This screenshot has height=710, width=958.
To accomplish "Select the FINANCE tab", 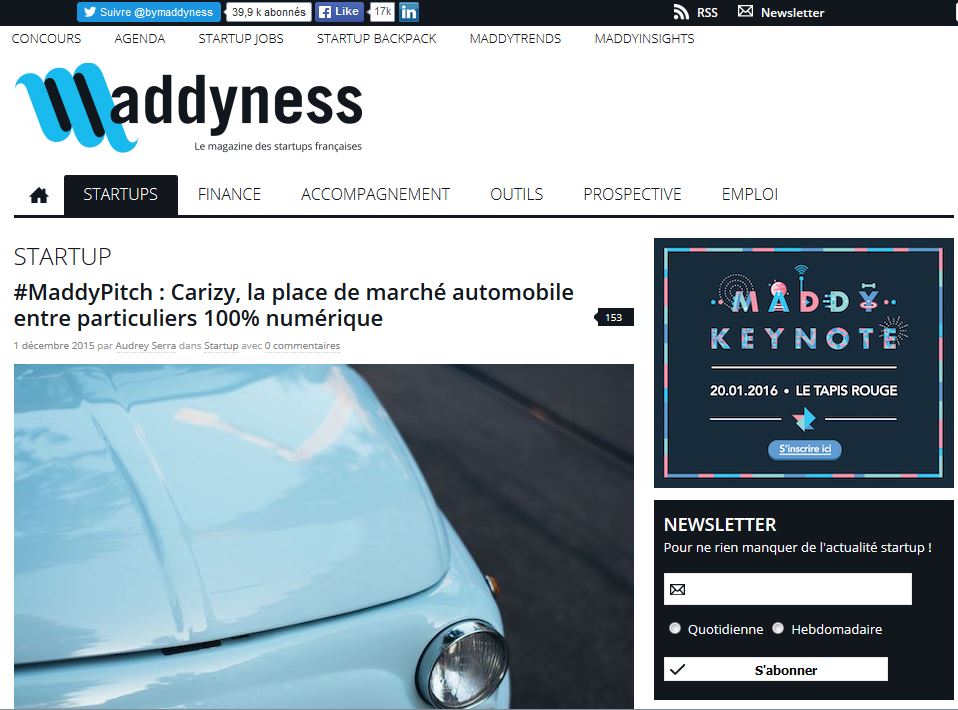I will coord(229,194).
